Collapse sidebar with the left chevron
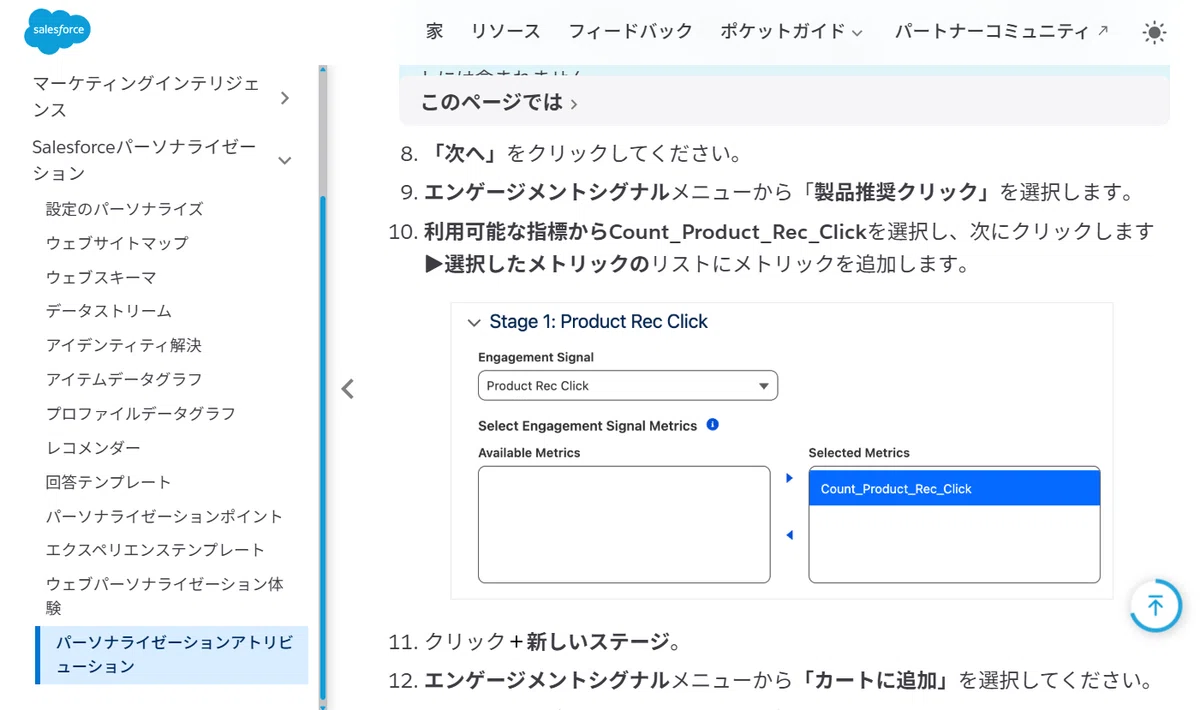This screenshot has width=1200, height=710. point(347,389)
